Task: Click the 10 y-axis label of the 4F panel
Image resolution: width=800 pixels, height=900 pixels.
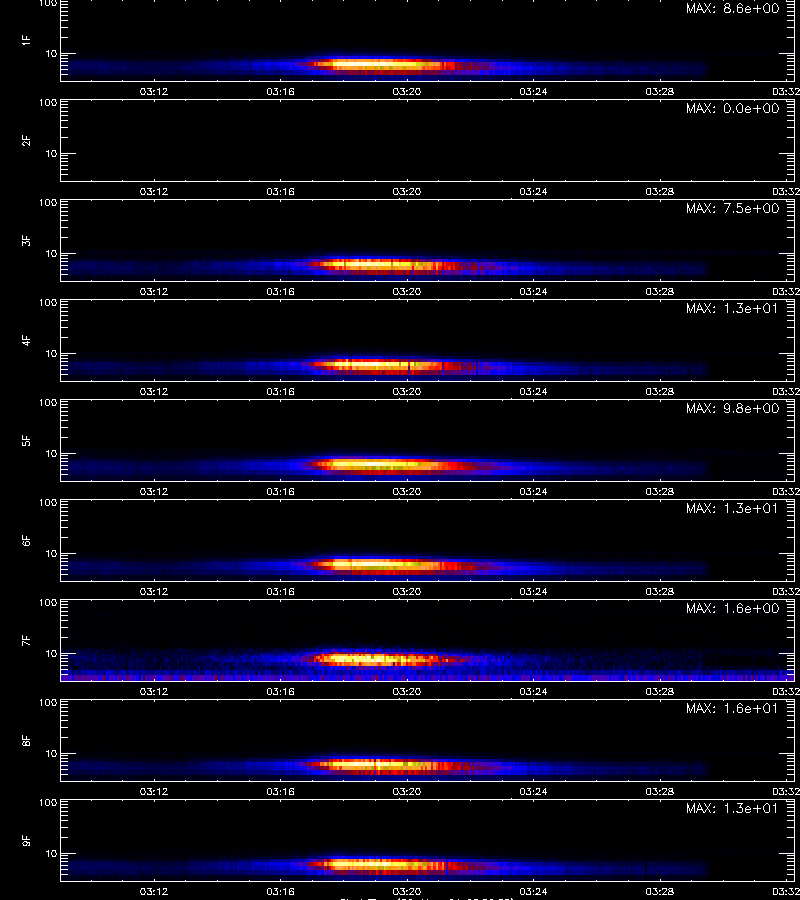Action: (x=51, y=354)
